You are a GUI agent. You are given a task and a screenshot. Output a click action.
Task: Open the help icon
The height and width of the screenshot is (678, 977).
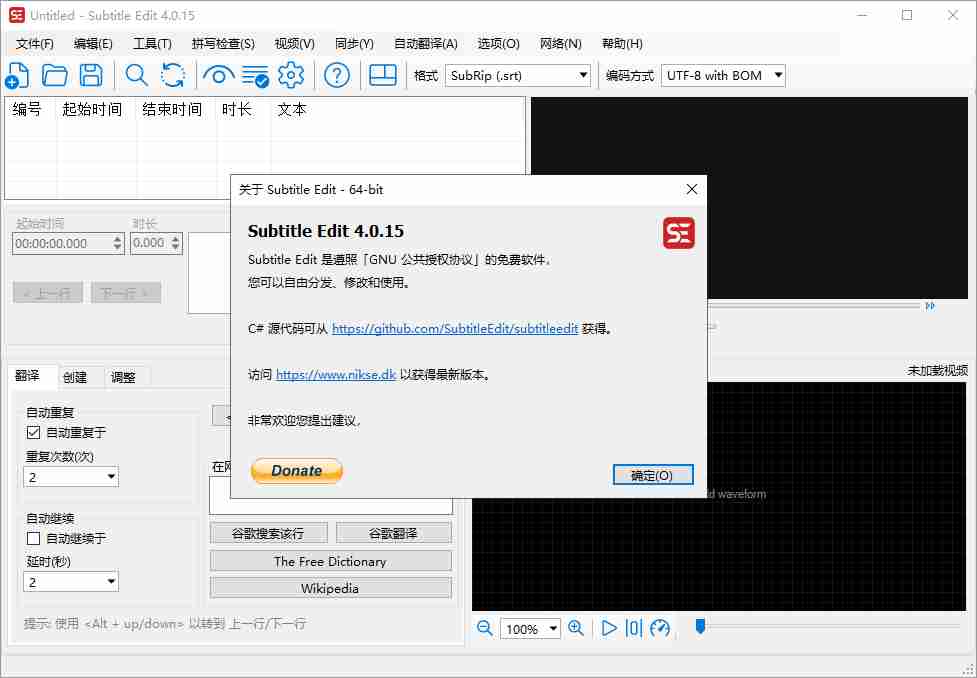pos(337,75)
